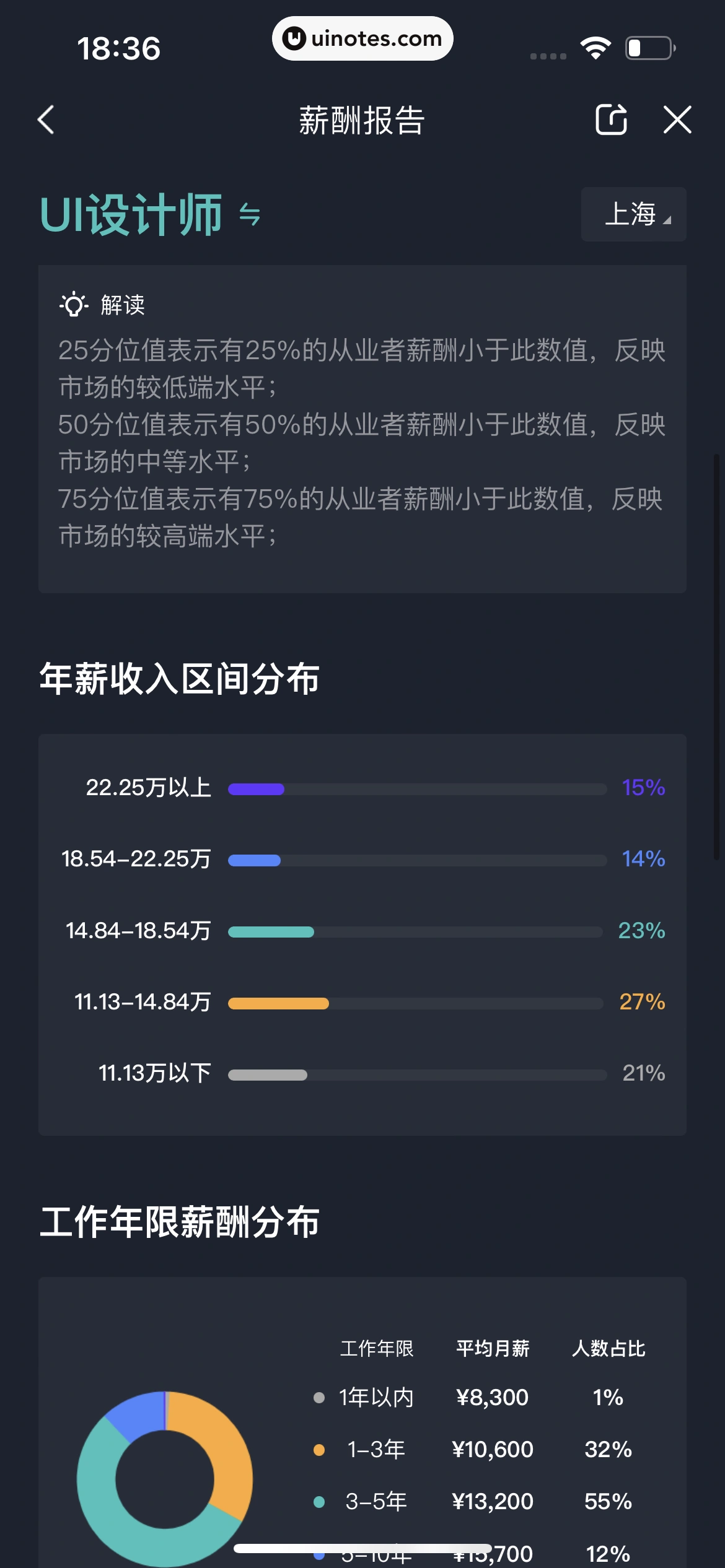Open the 上海 city dropdown

tap(633, 214)
